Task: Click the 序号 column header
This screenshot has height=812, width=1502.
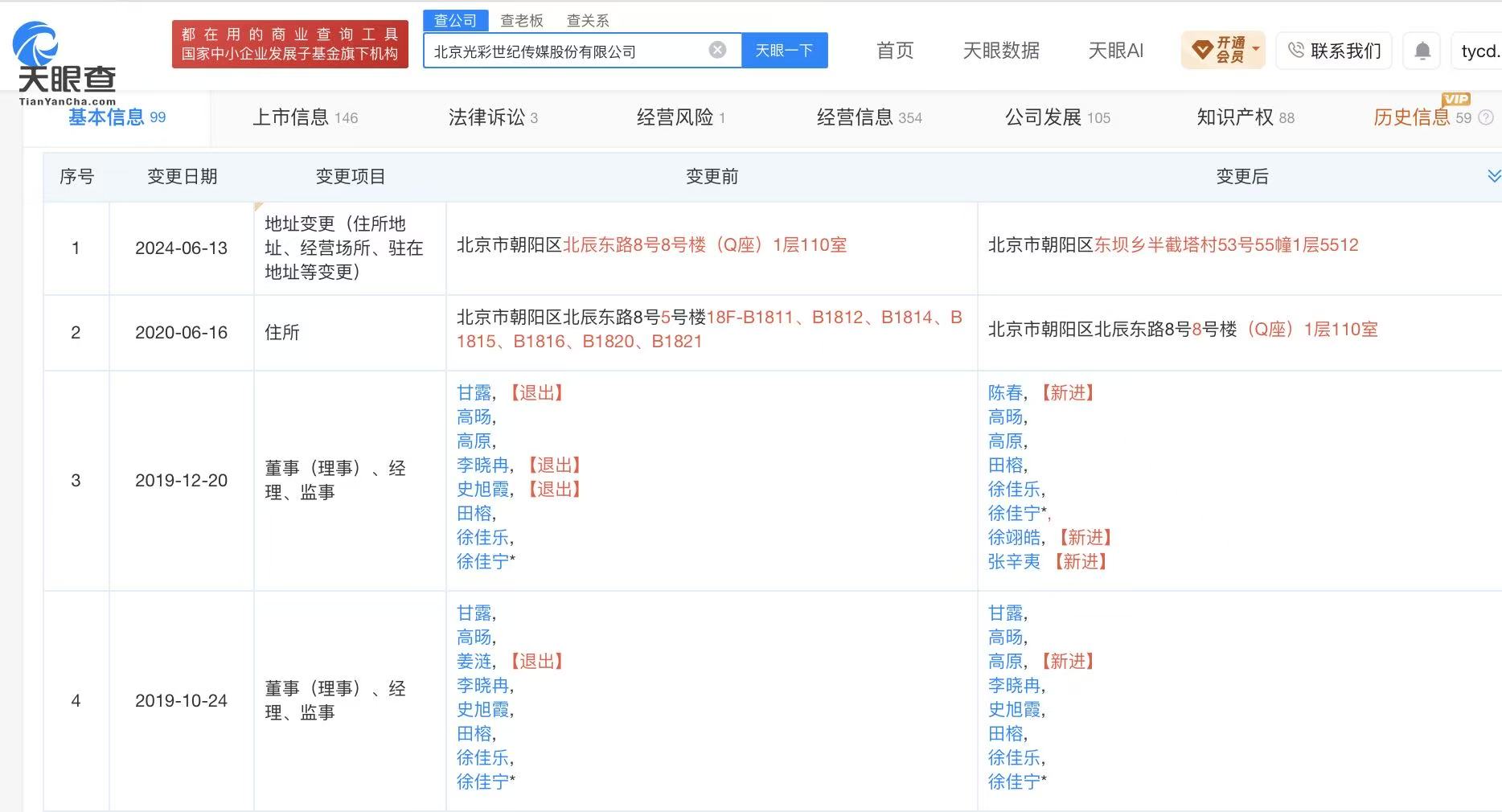Action: pyautogui.click(x=76, y=177)
